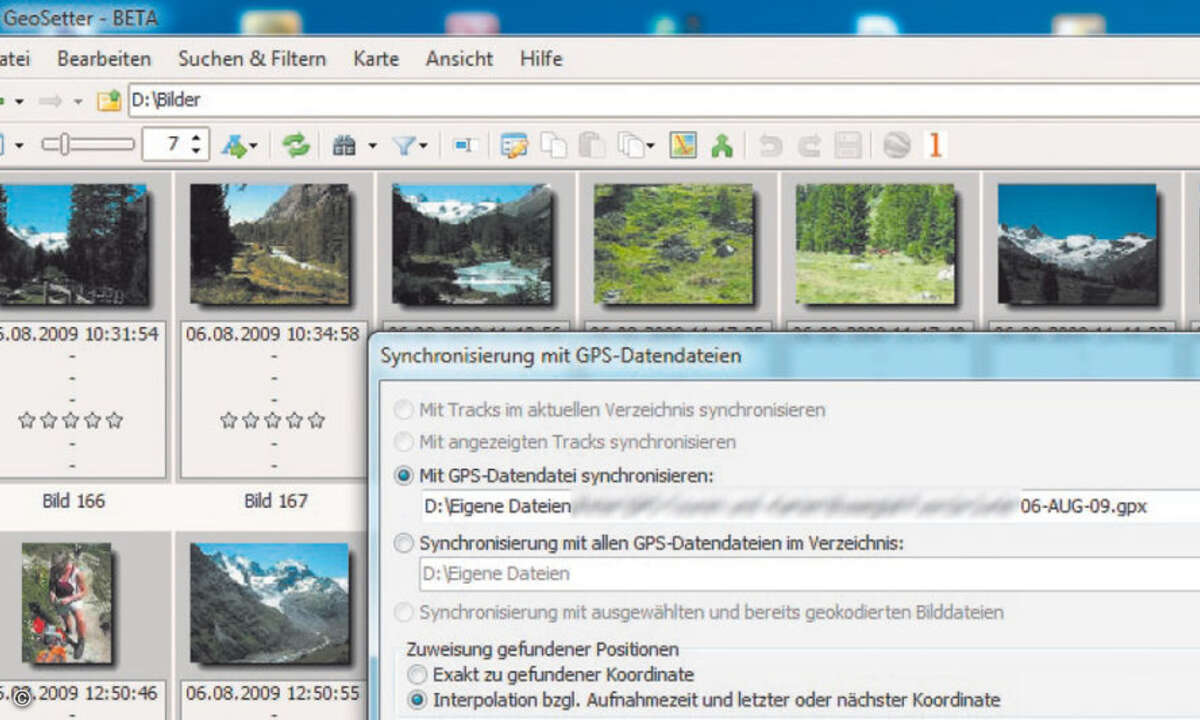Click the copy toolbar icon
The width and height of the screenshot is (1200, 720).
[x=553, y=146]
